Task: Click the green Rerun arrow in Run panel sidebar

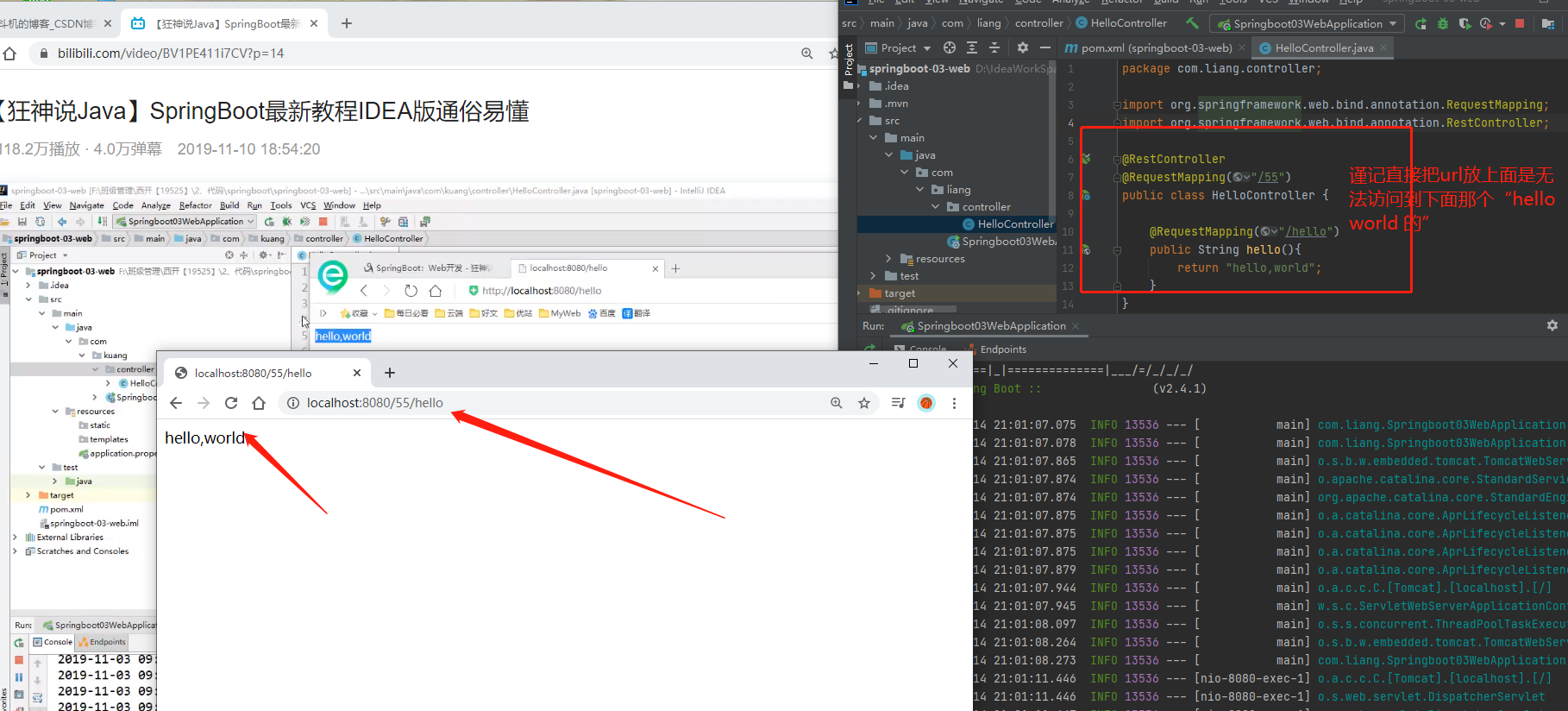Action: coord(870,348)
